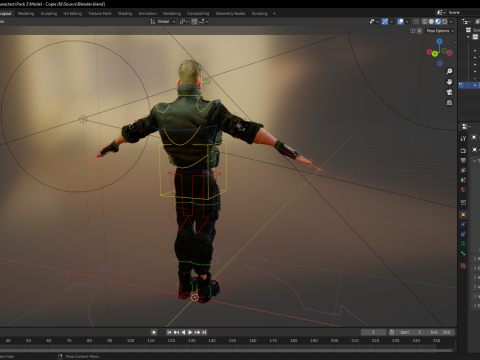Open the Scripting workspace tab

click(x=259, y=13)
